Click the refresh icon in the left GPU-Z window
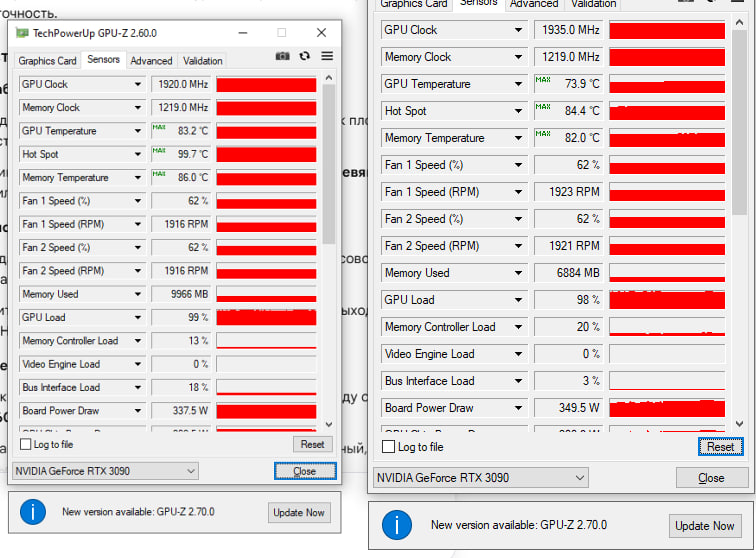The height and width of the screenshot is (558, 756). (304, 56)
